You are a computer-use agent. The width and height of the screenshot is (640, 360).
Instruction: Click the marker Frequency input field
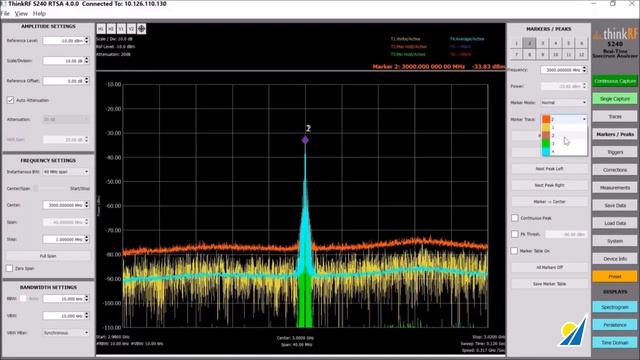[561, 70]
